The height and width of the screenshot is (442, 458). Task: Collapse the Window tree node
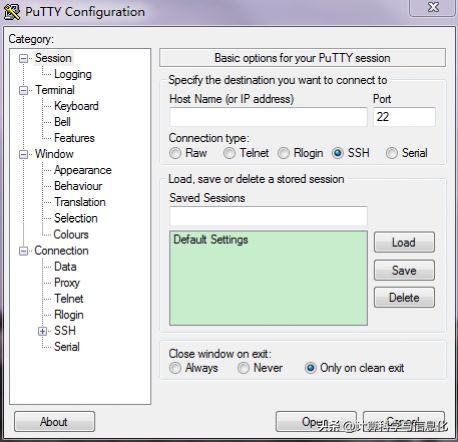pyautogui.click(x=23, y=155)
